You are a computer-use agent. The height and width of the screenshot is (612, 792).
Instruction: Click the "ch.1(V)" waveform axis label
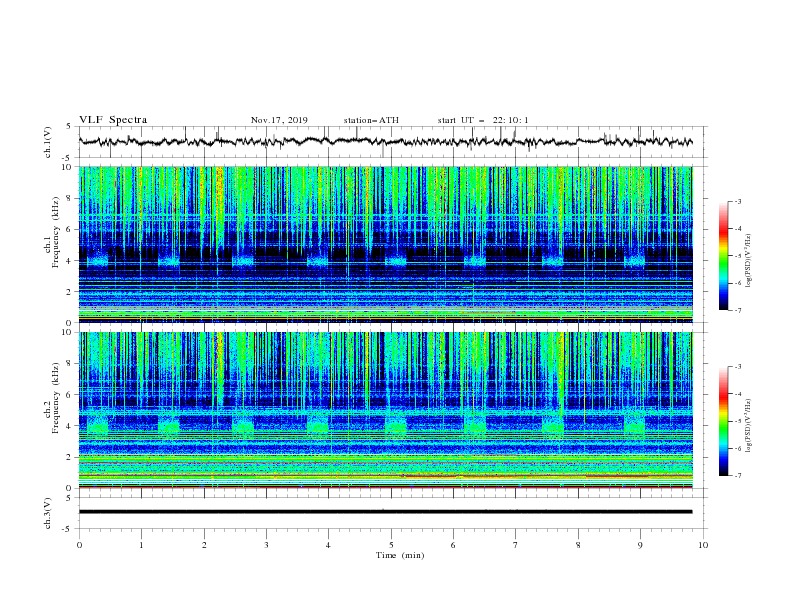48,142
